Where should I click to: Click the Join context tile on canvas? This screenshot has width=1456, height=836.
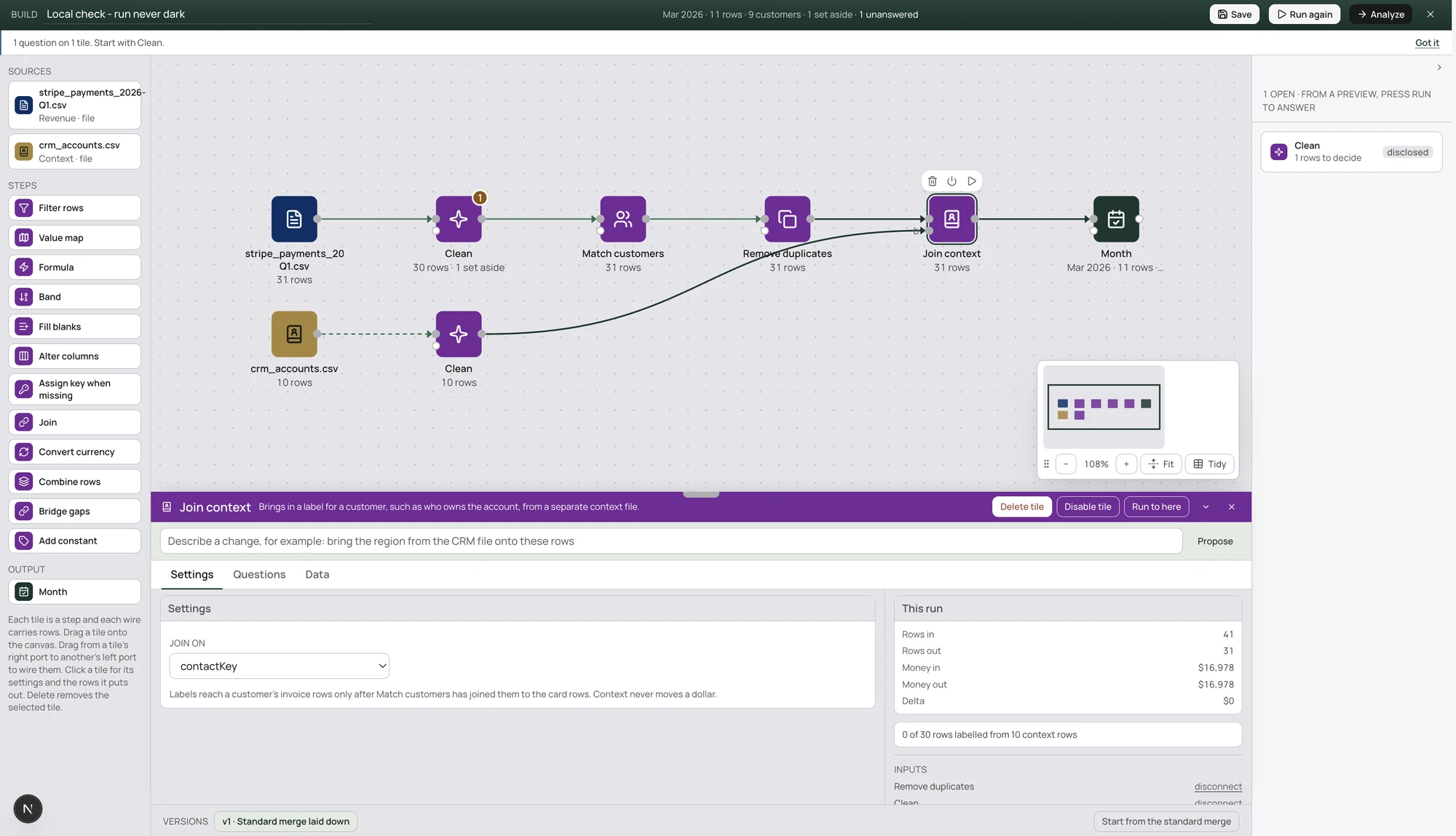pos(951,219)
